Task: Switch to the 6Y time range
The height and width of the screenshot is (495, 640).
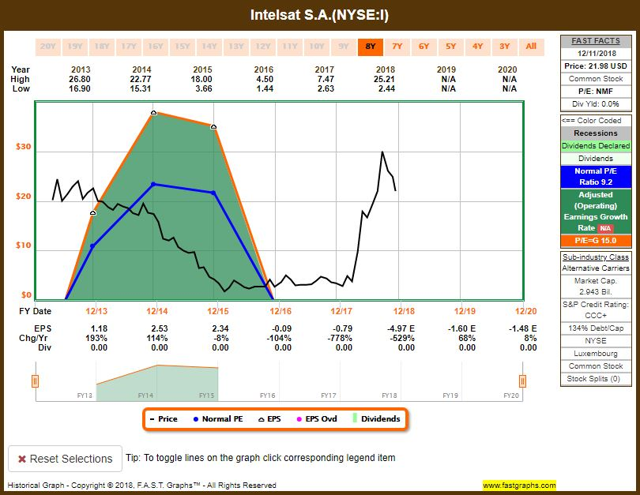Action: (x=424, y=47)
